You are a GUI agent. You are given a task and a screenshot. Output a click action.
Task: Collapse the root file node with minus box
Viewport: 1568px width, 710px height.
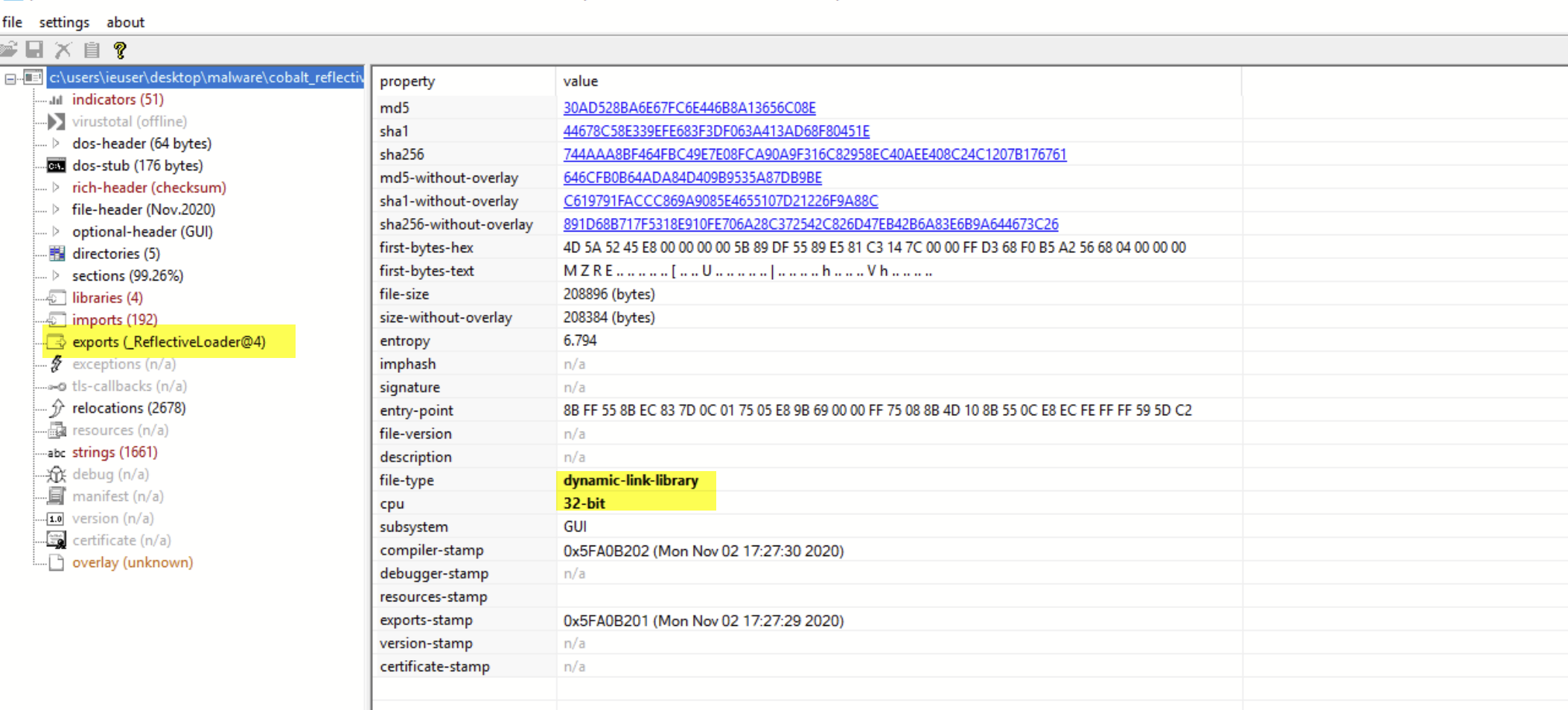point(9,77)
